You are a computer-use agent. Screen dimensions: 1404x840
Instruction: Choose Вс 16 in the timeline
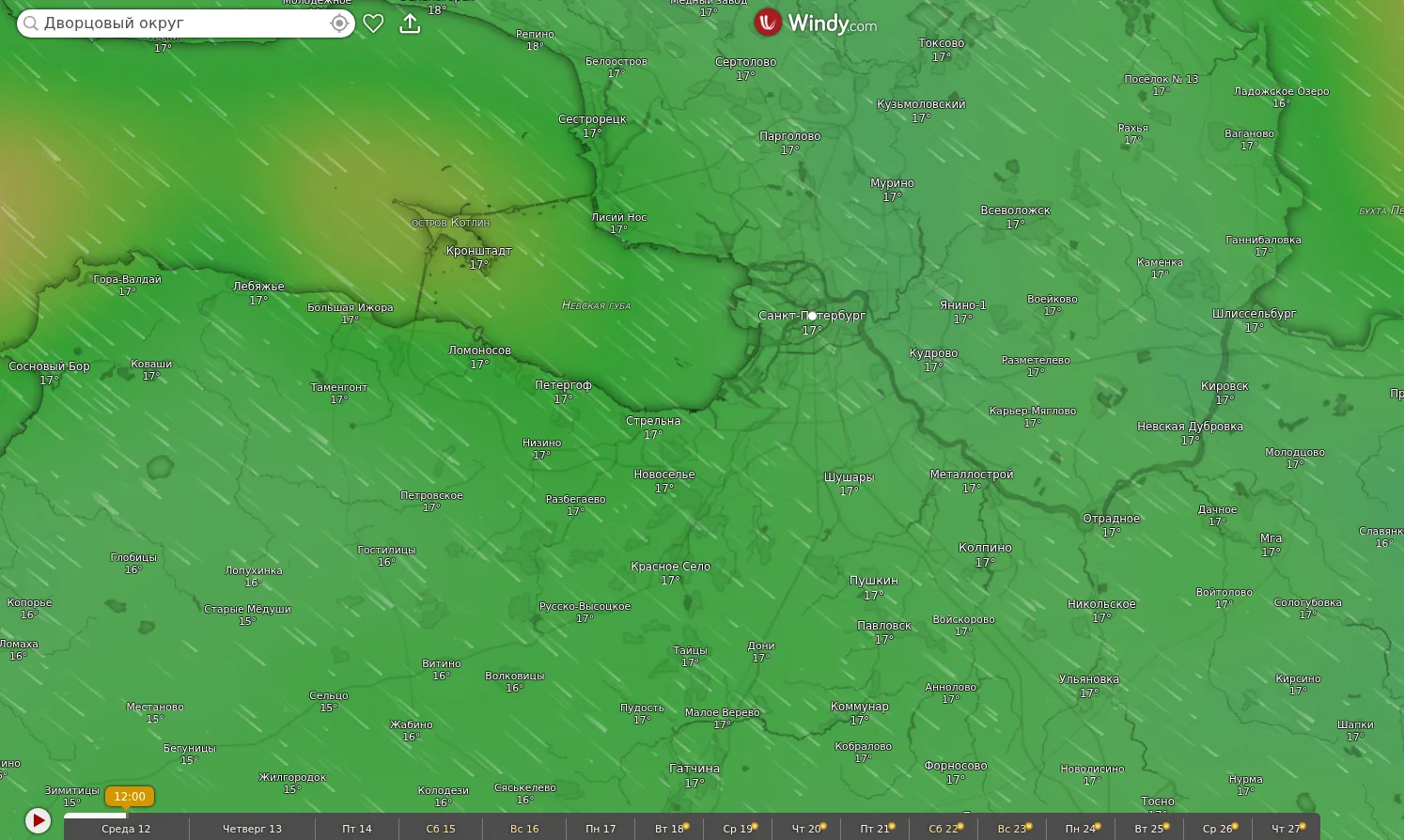pos(524,829)
